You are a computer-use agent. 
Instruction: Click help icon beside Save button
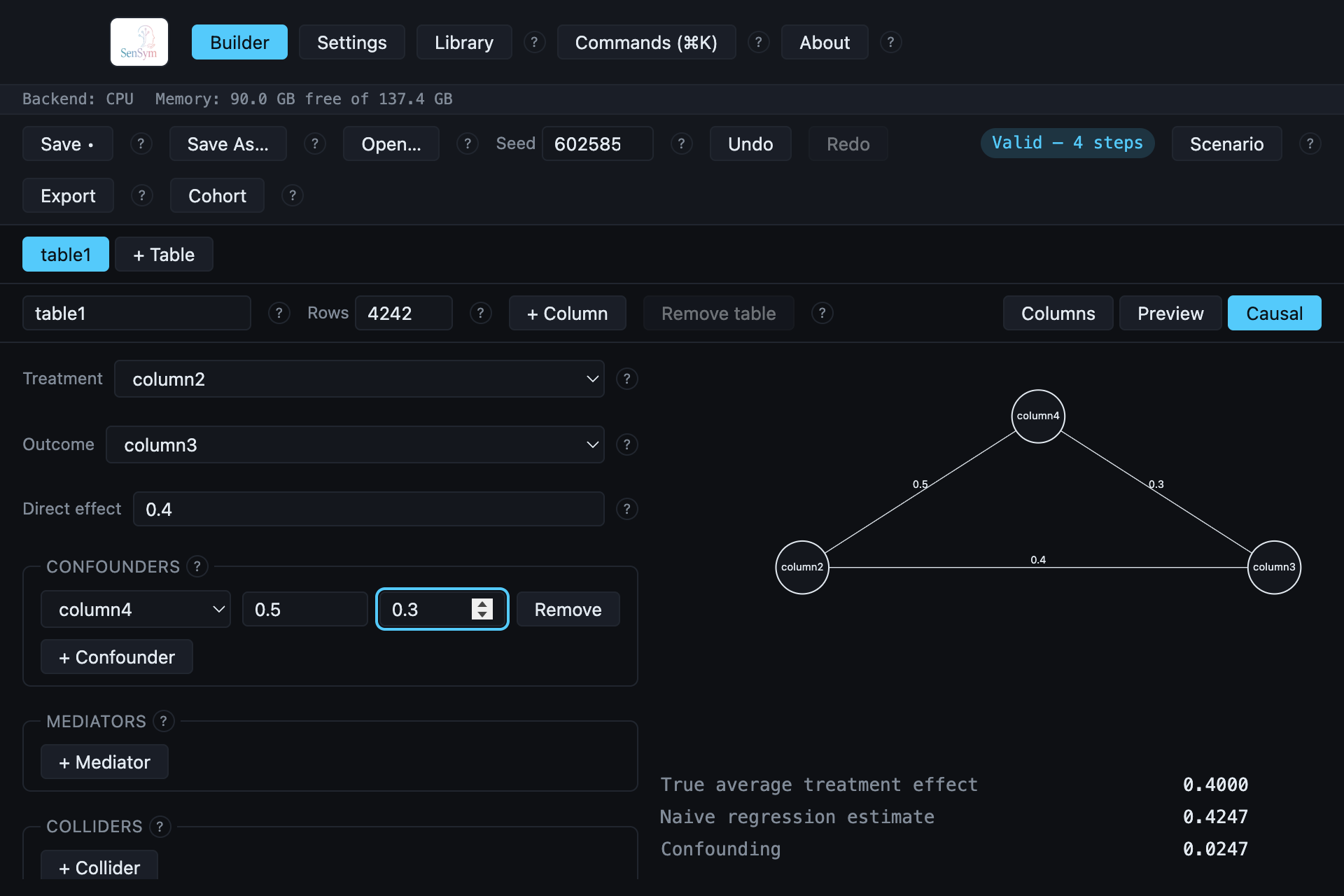tap(141, 143)
